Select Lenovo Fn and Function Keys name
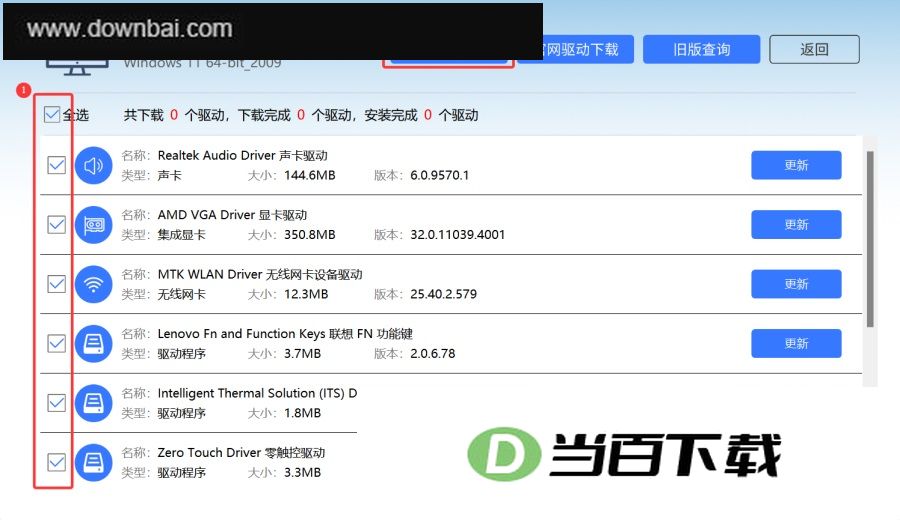This screenshot has width=900, height=520. [x=285, y=333]
